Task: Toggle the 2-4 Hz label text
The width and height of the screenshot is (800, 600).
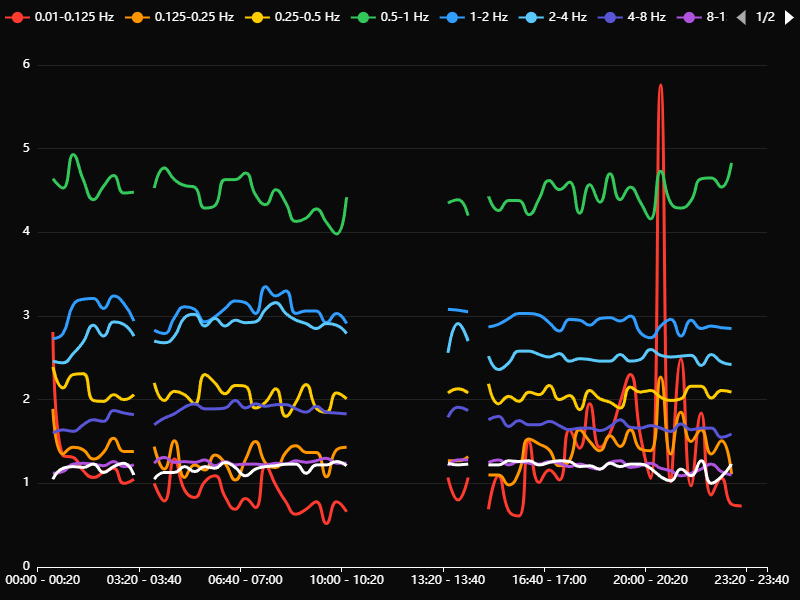Action: coord(567,18)
